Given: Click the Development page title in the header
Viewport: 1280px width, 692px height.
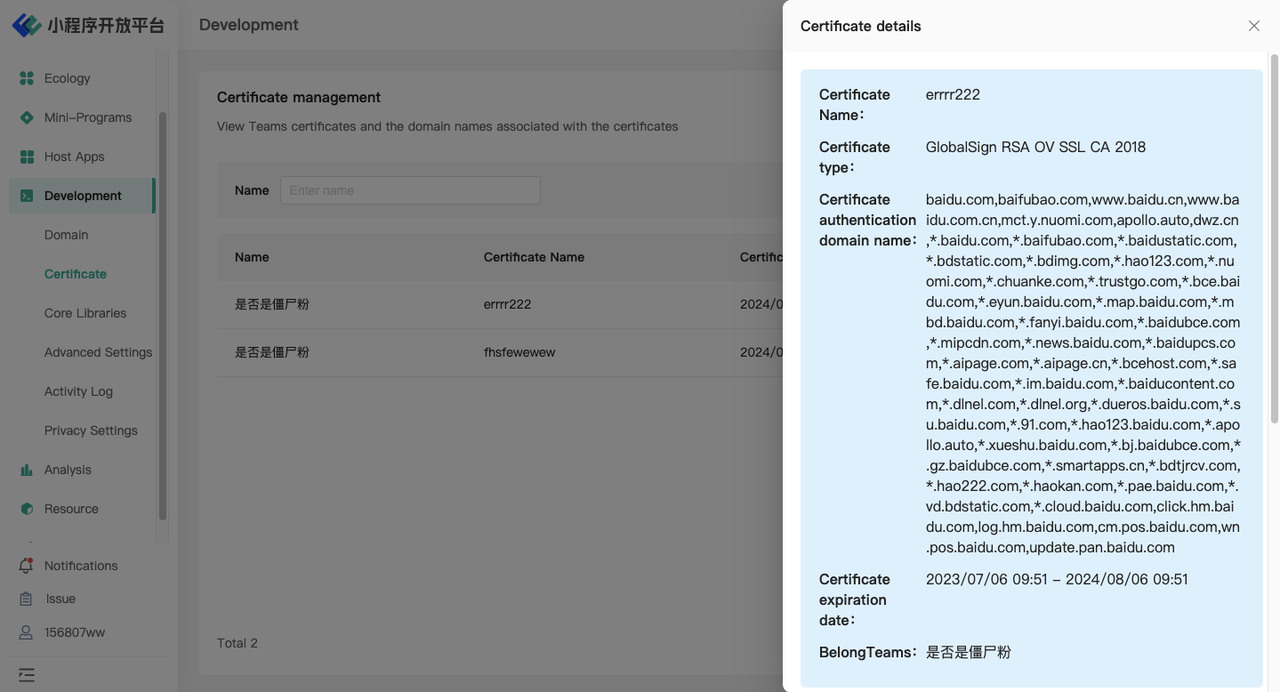Looking at the screenshot, I should [249, 25].
